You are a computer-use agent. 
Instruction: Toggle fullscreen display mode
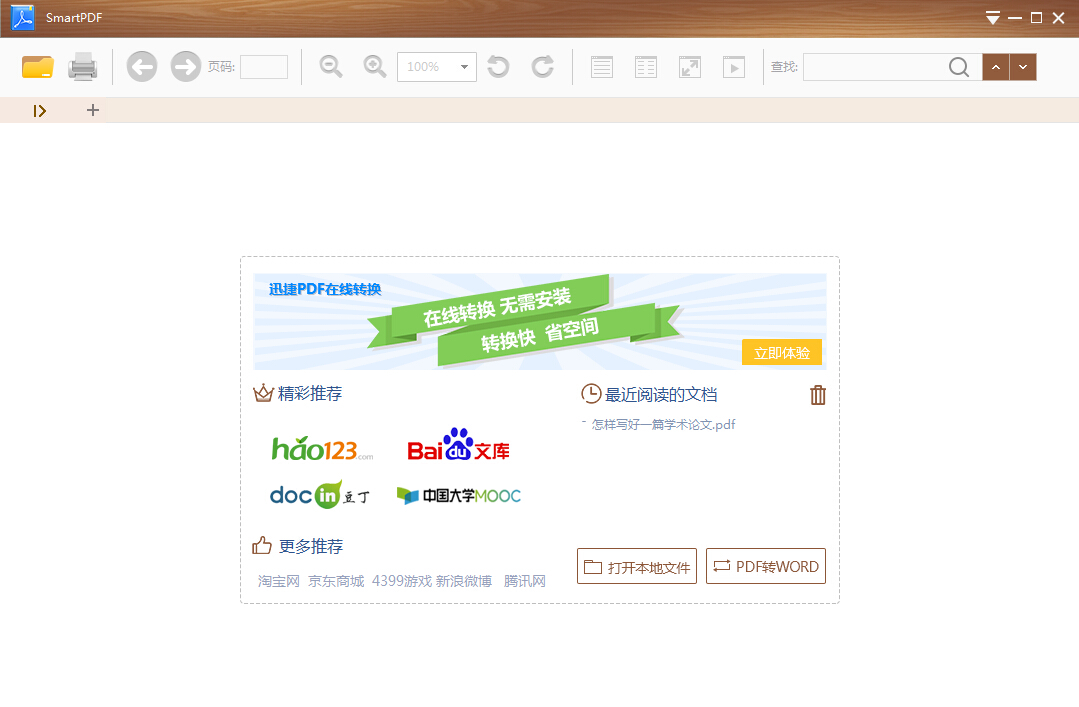[x=690, y=67]
